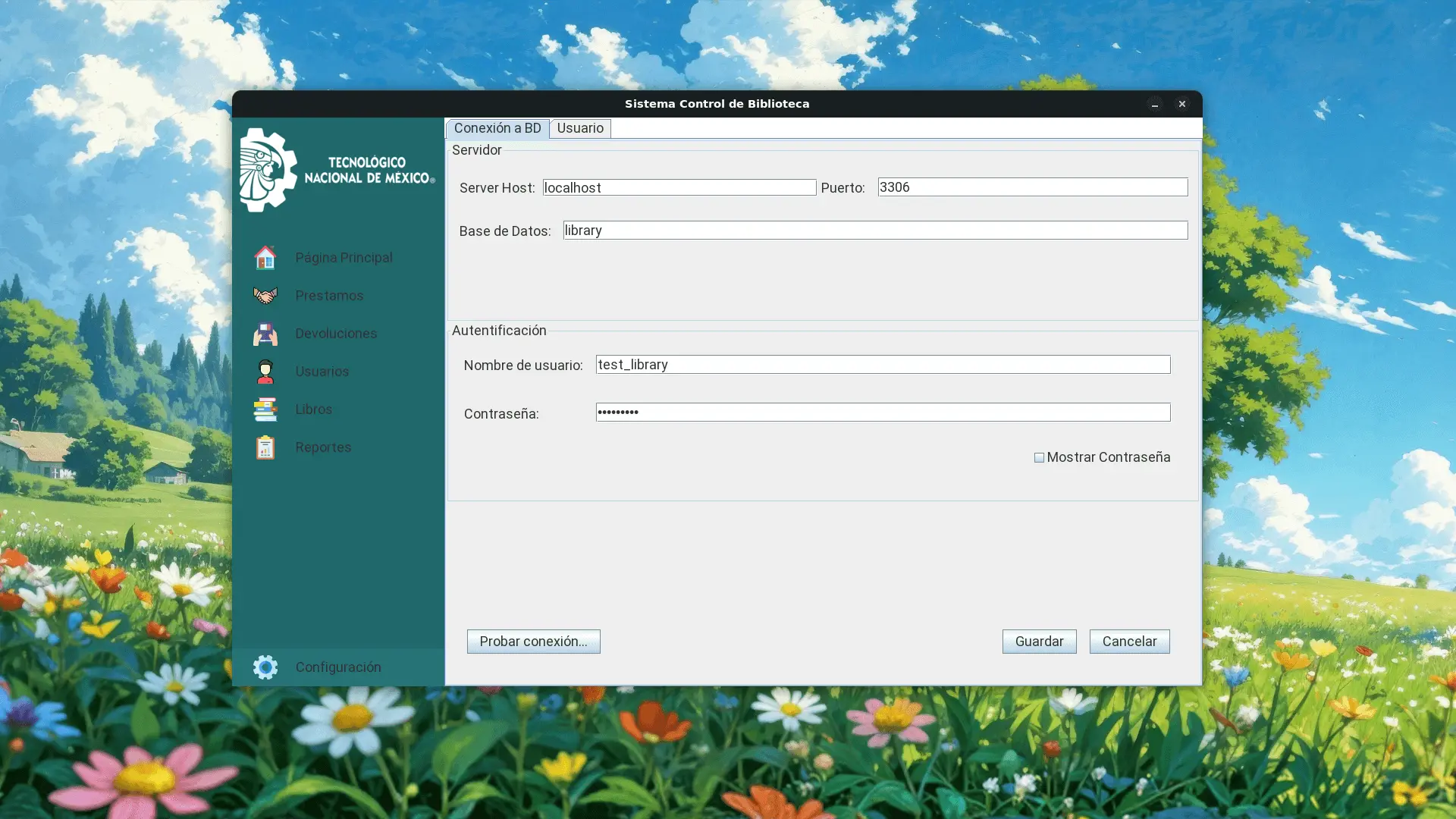Click the Reportes clipboard icon

pyautogui.click(x=265, y=447)
